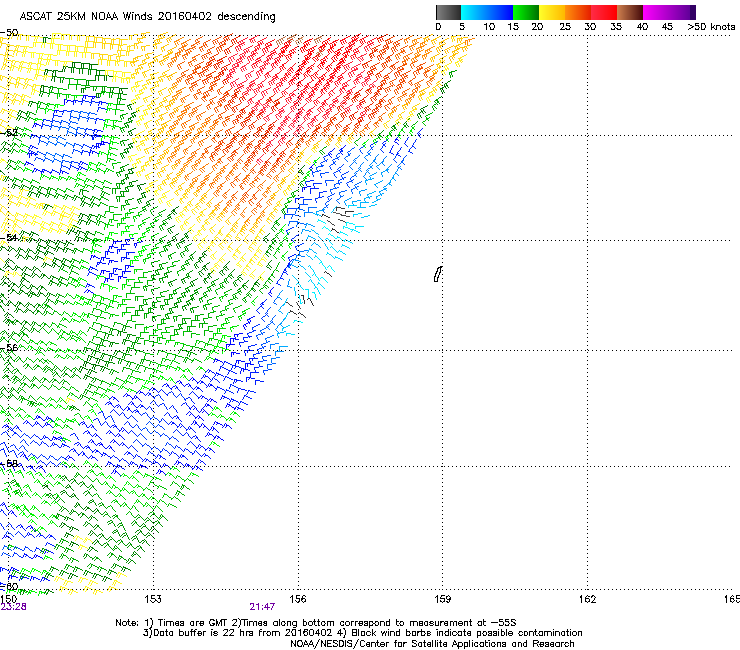Click the yellow 20-25 knots legend swatch
Viewport: 740px width, 650px height.
pos(552,12)
